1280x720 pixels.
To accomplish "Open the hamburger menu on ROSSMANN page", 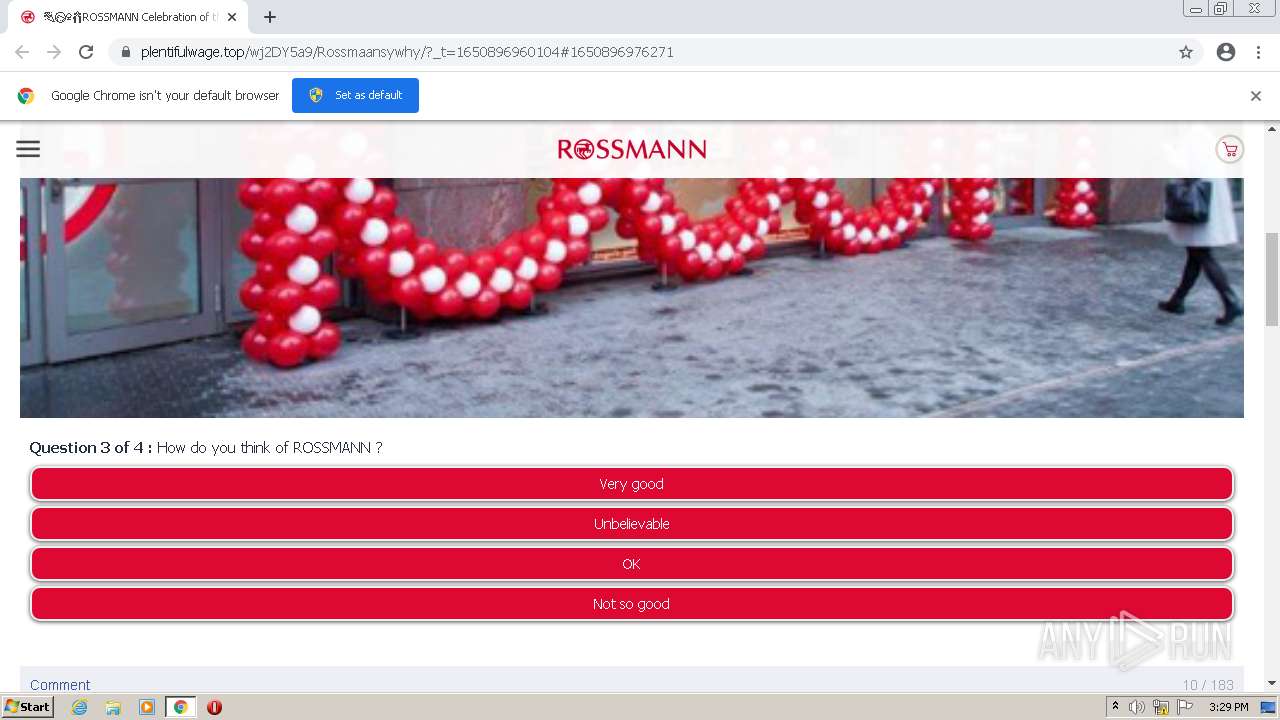I will (x=28, y=149).
